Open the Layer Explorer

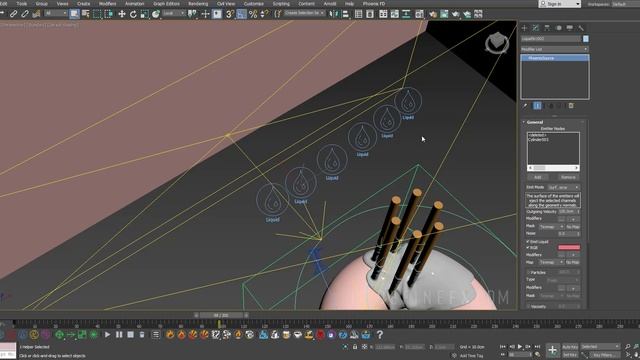point(370,14)
